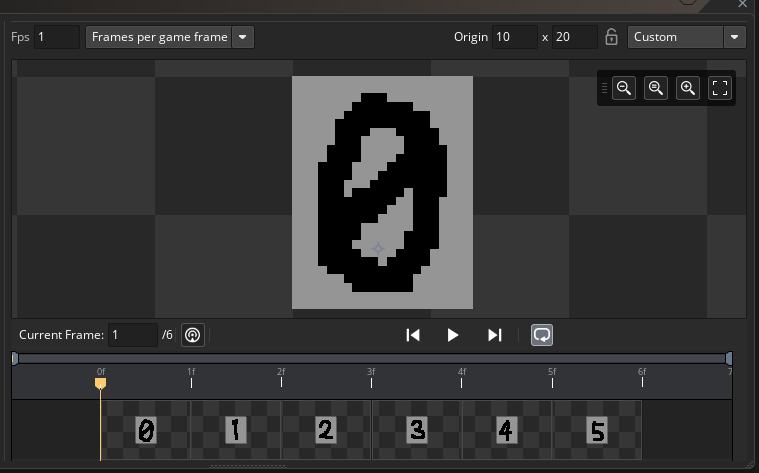
Task: Select the frame thumbnail showing digit 5
Action: coord(597,430)
